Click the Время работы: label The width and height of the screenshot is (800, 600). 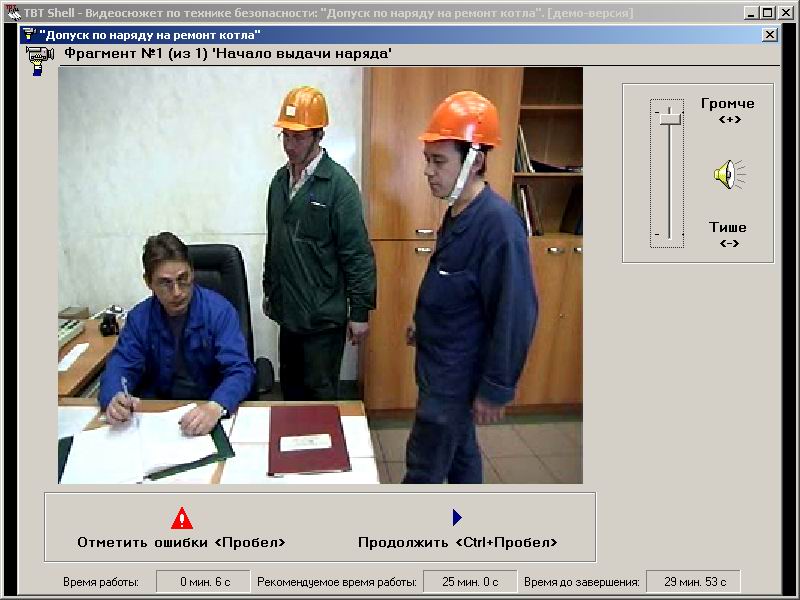pyautogui.click(x=101, y=582)
